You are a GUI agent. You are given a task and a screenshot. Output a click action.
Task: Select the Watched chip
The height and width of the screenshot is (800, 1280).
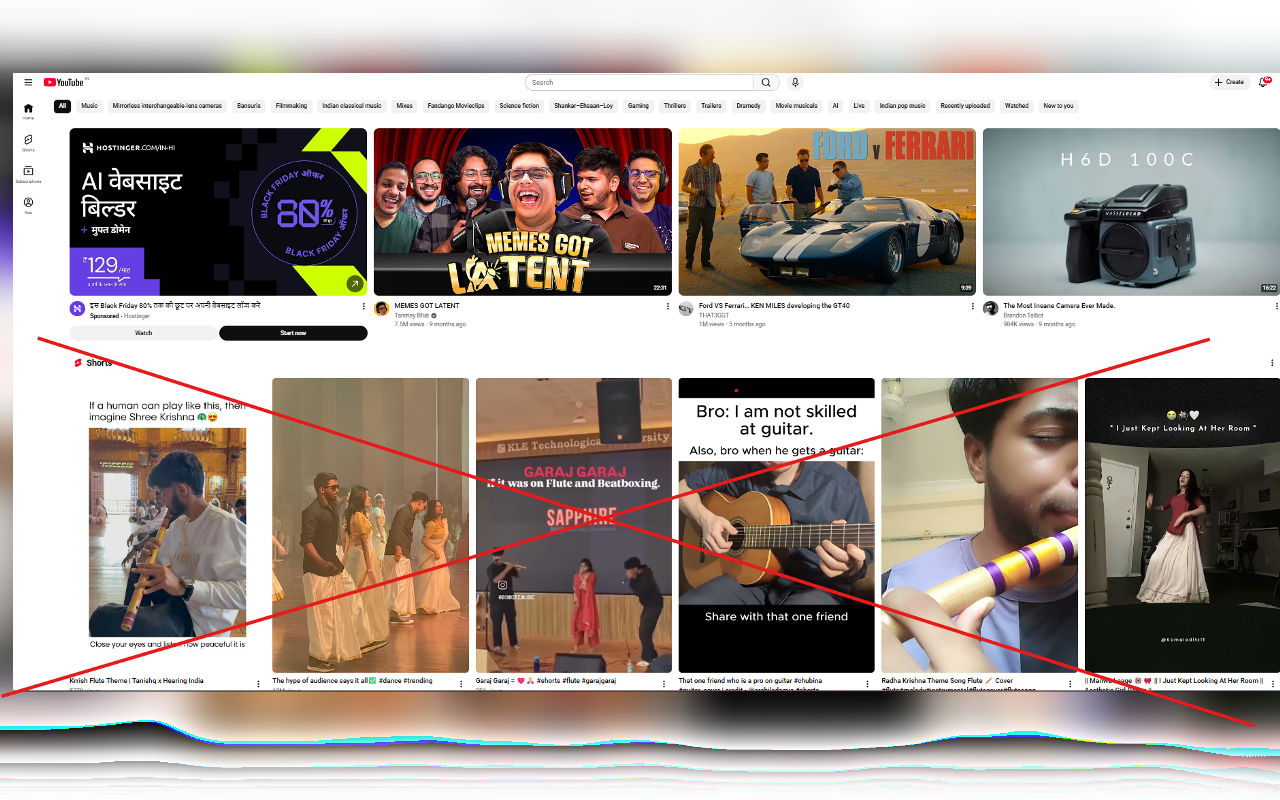click(x=1017, y=106)
